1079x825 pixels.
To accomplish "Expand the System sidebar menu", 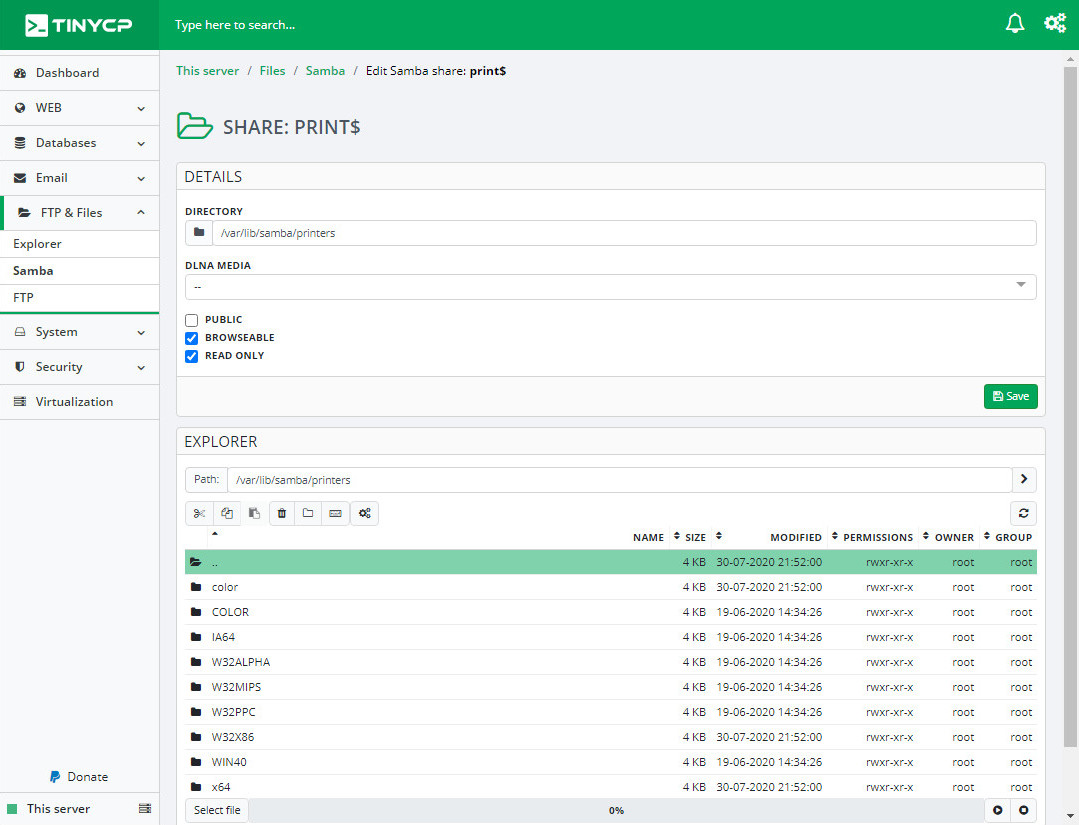I will click(x=80, y=332).
